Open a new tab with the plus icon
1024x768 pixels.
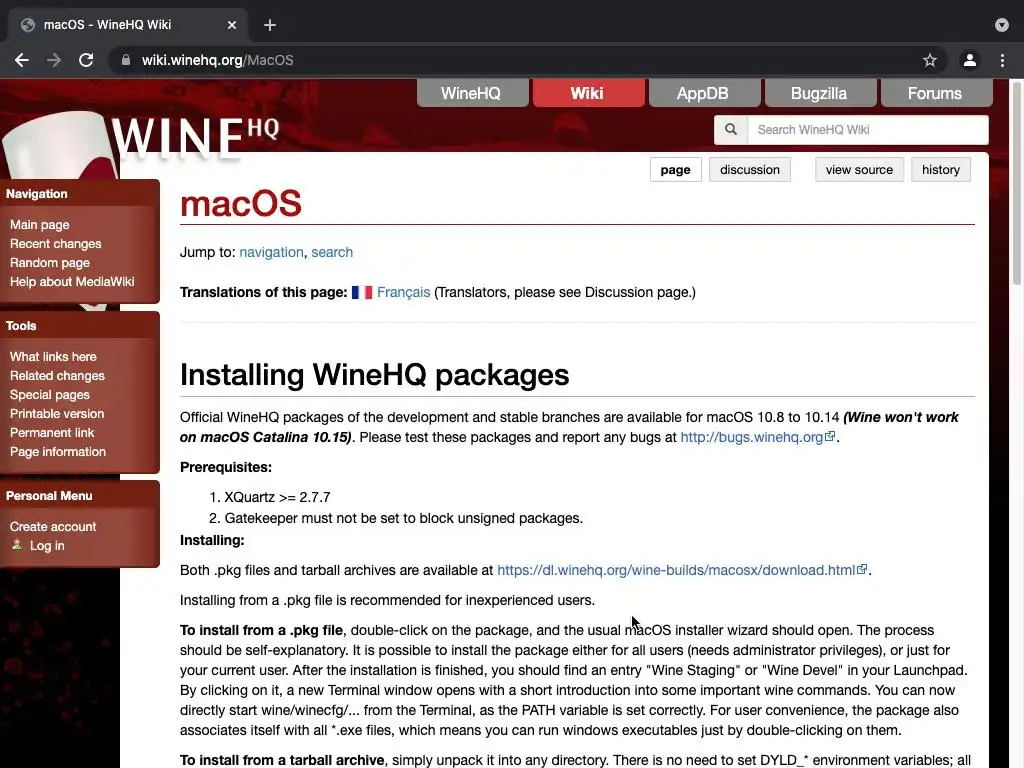point(270,25)
